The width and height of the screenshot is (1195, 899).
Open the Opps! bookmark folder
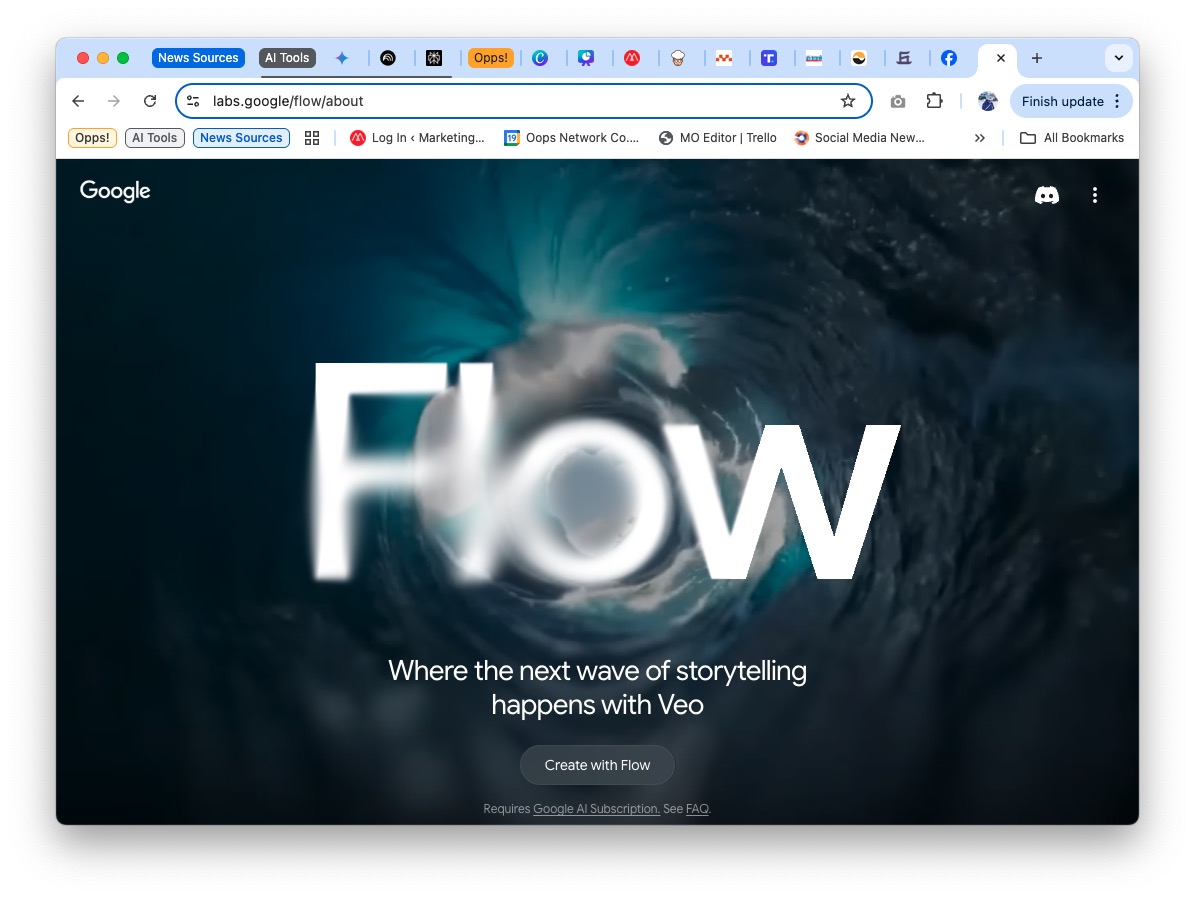coord(92,138)
